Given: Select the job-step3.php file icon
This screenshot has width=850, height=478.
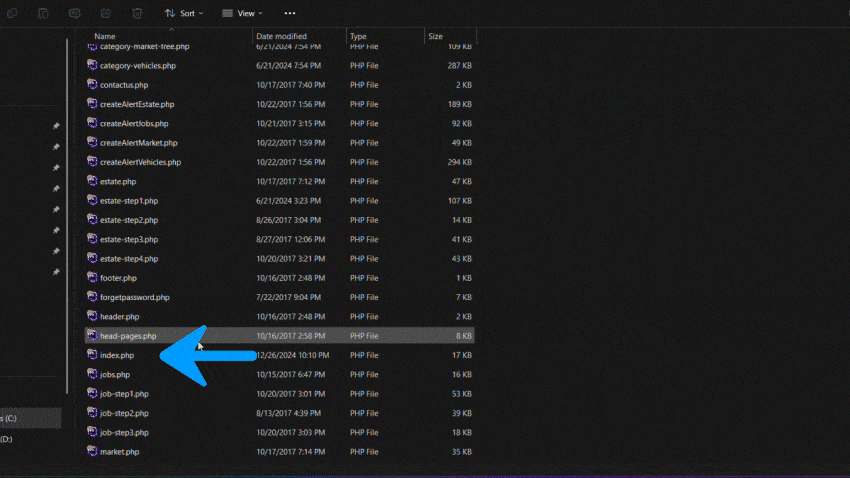Looking at the screenshot, I should [92, 432].
